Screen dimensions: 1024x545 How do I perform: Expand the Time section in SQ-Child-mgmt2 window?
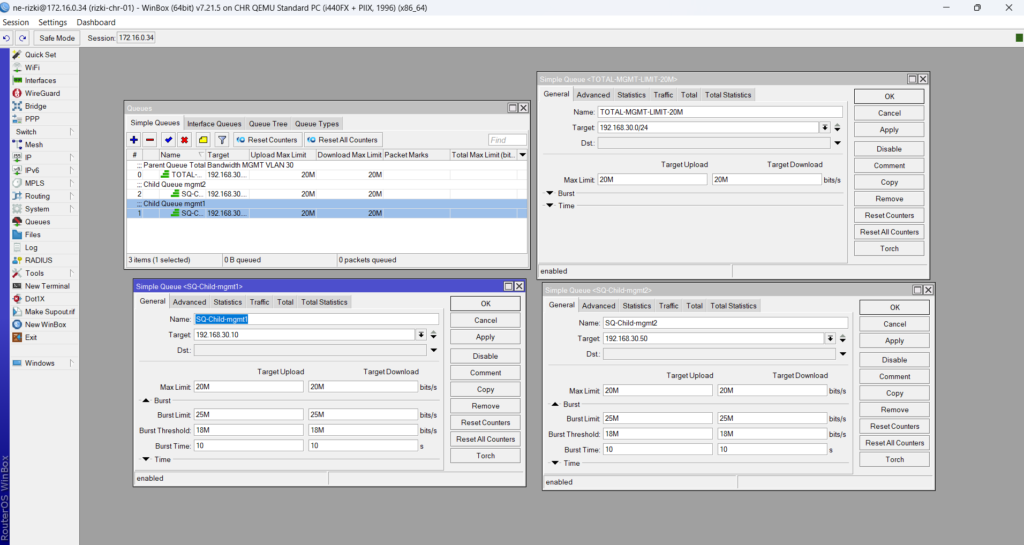coord(555,463)
